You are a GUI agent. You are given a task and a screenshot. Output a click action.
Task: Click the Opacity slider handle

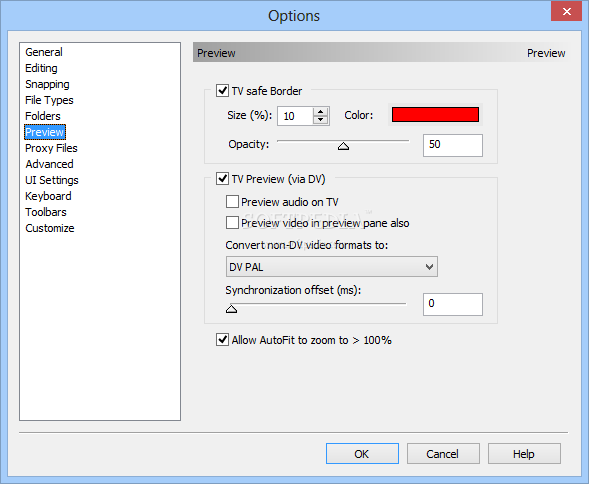tap(343, 146)
